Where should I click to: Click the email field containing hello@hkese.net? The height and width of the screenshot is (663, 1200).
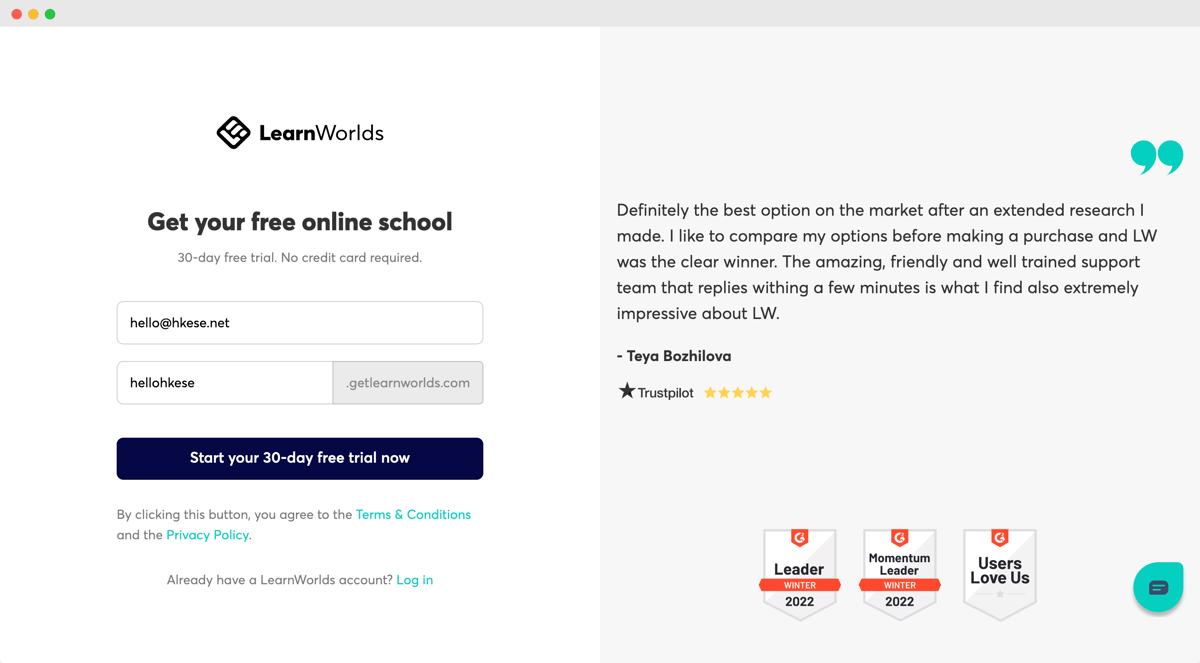[300, 323]
